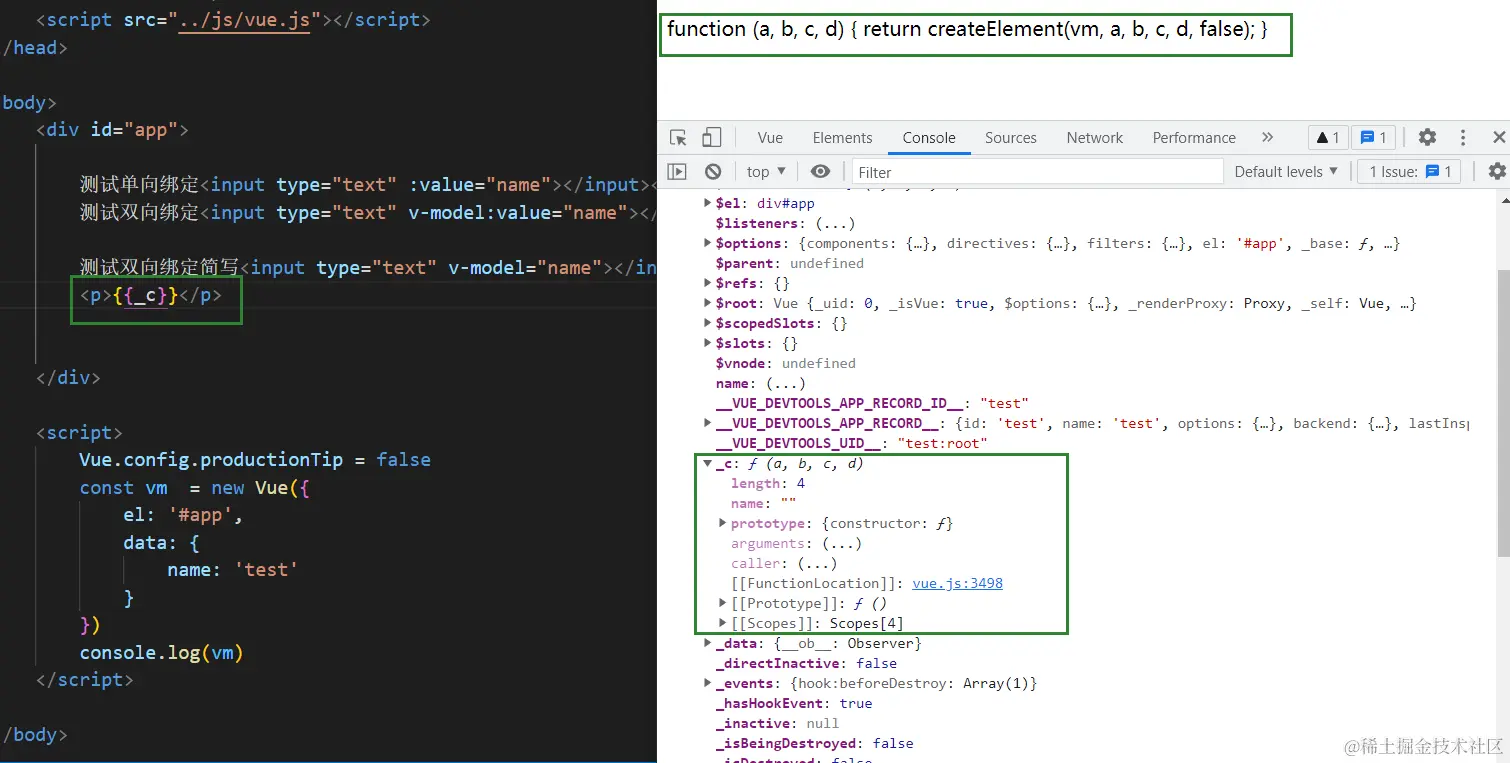Open the vue.js:3498 source link

(x=957, y=583)
